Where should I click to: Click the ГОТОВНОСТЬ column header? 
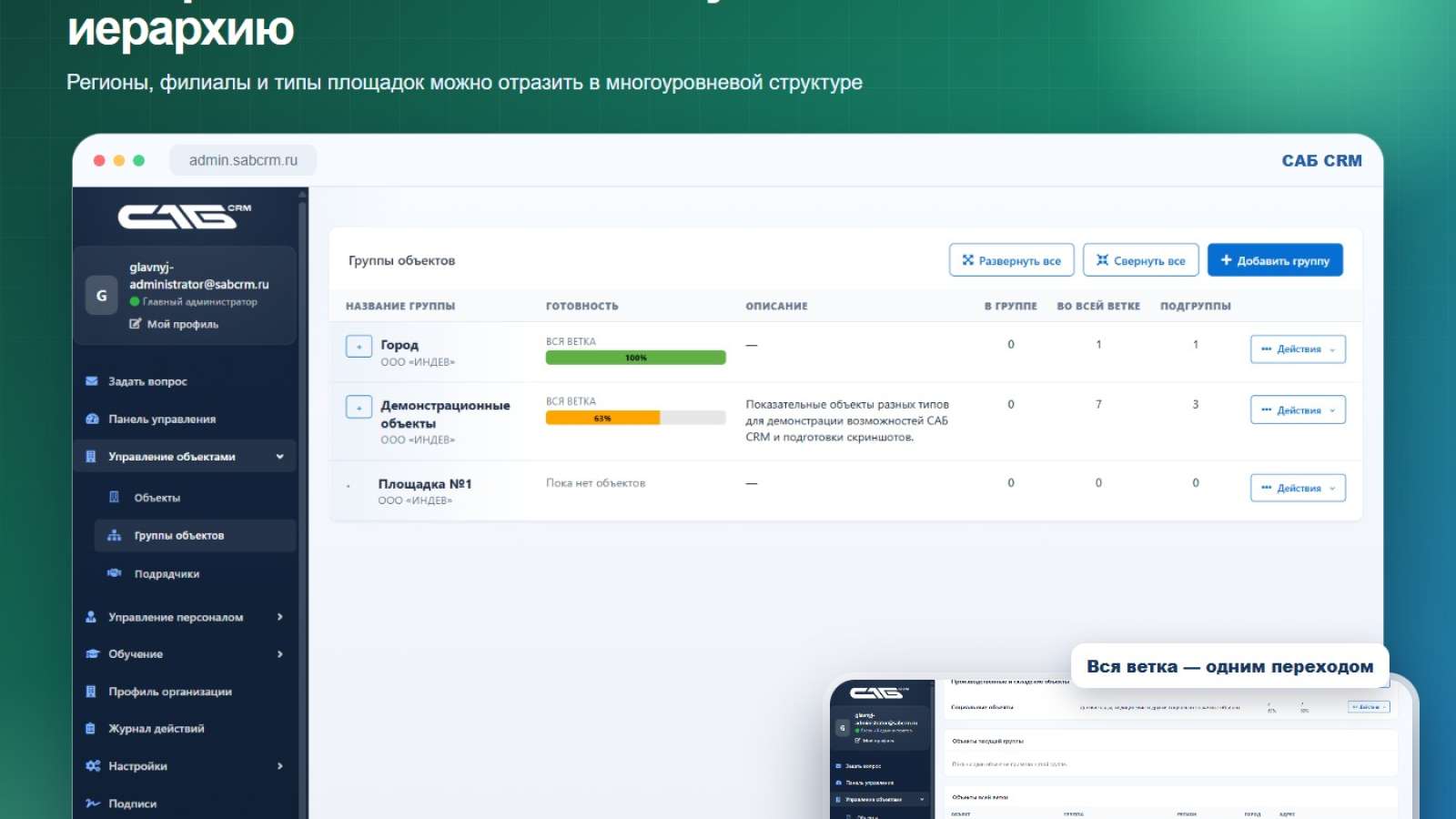click(x=582, y=306)
